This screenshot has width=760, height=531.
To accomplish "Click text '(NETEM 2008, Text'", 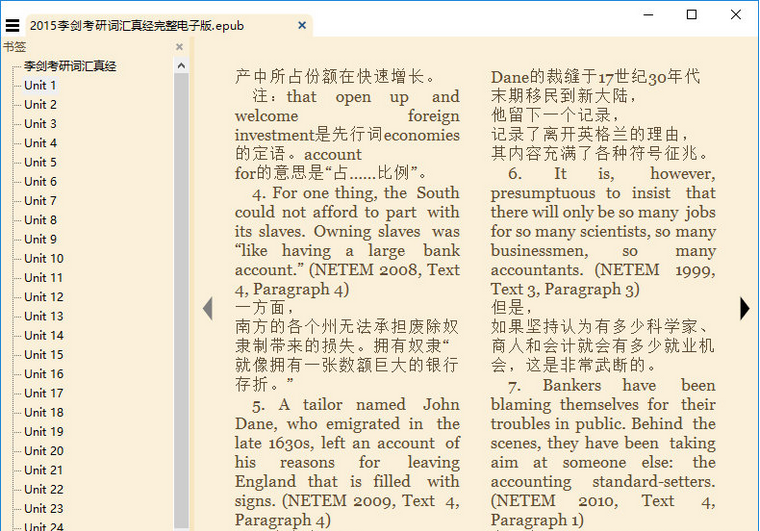I will [384, 270].
